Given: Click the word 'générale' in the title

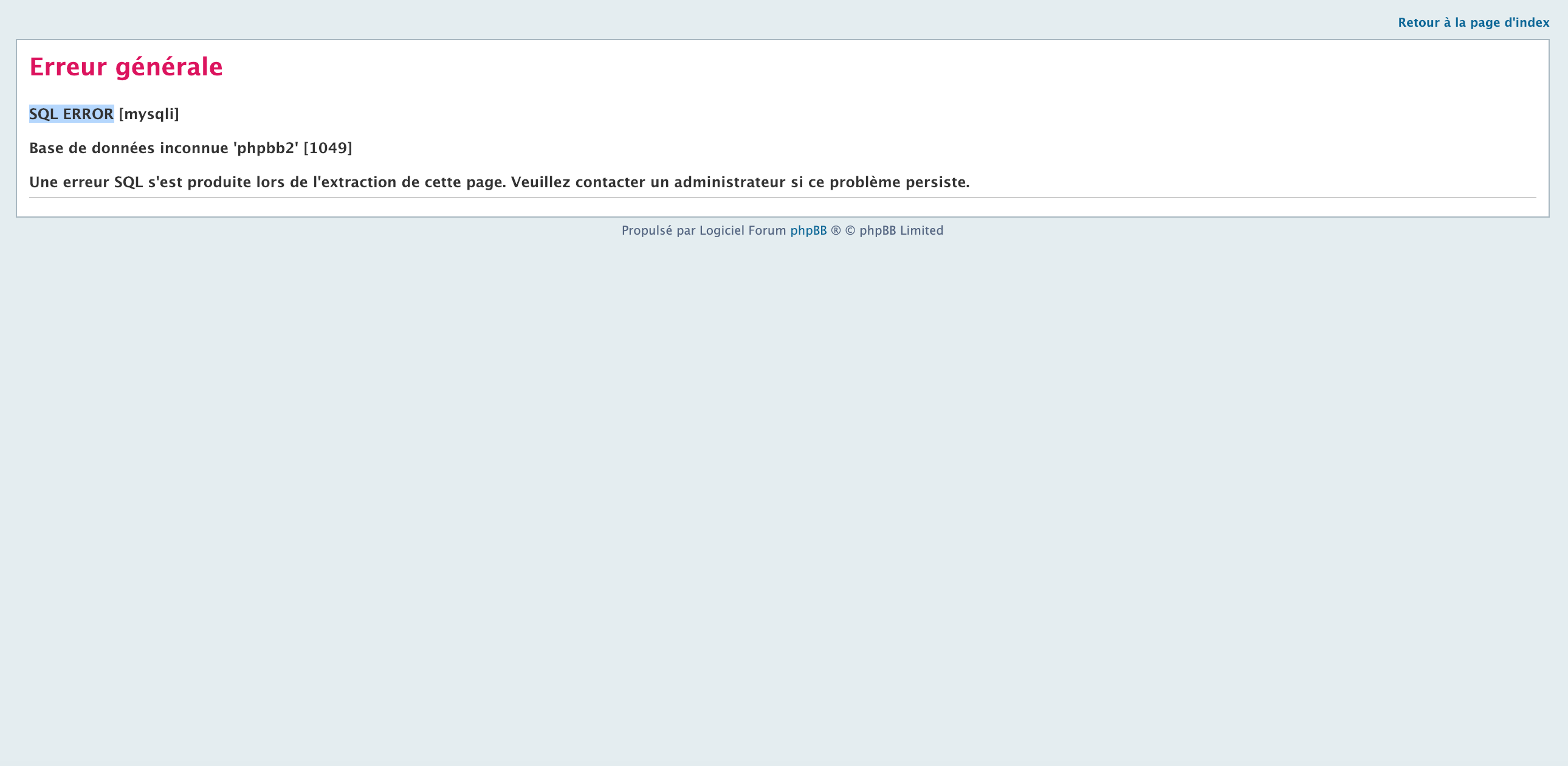Looking at the screenshot, I should point(168,66).
